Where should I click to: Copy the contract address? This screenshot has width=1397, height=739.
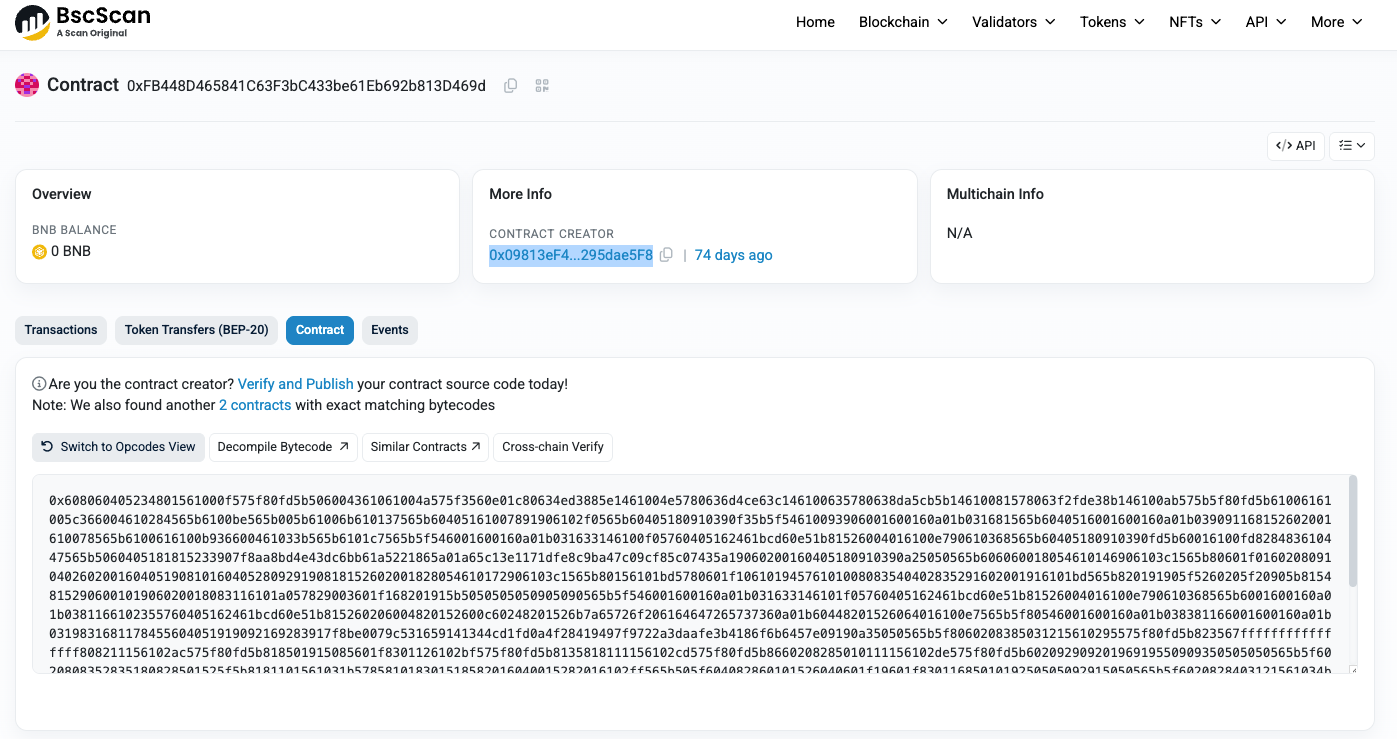510,86
